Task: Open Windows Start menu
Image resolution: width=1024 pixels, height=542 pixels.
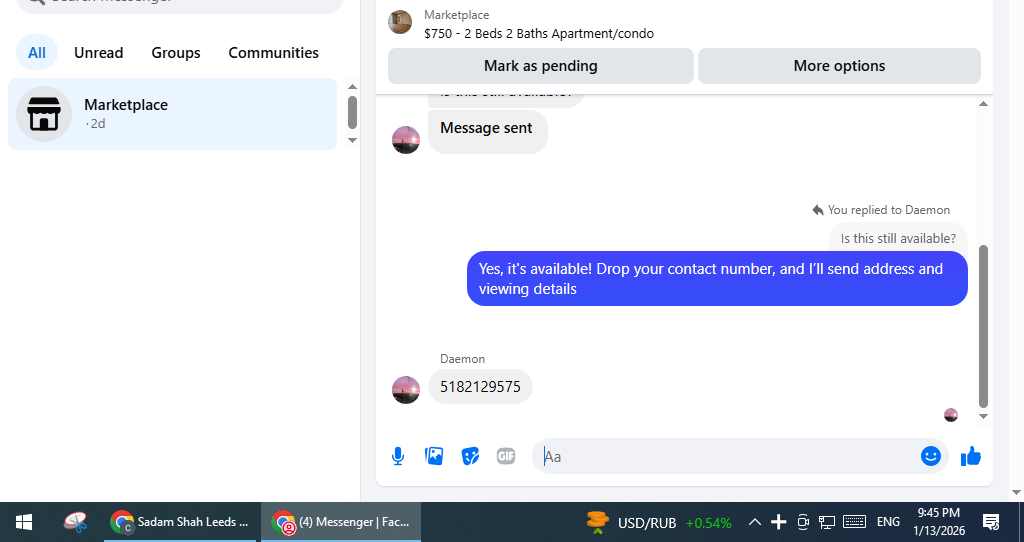Action: tap(24, 522)
